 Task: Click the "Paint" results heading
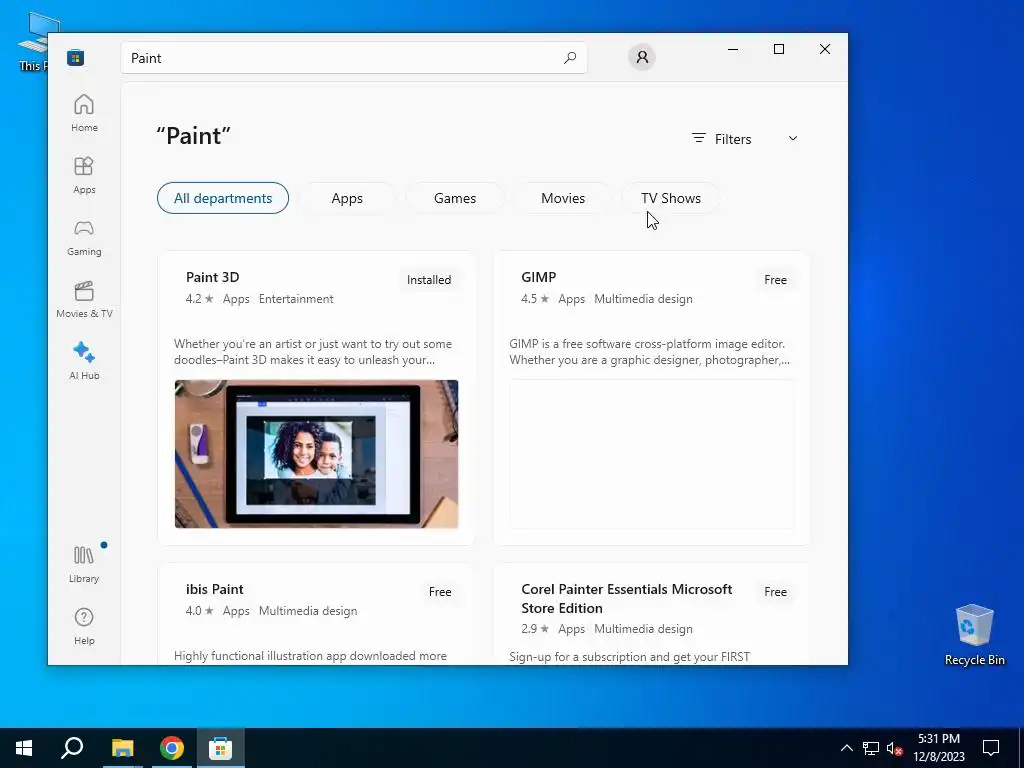[193, 136]
